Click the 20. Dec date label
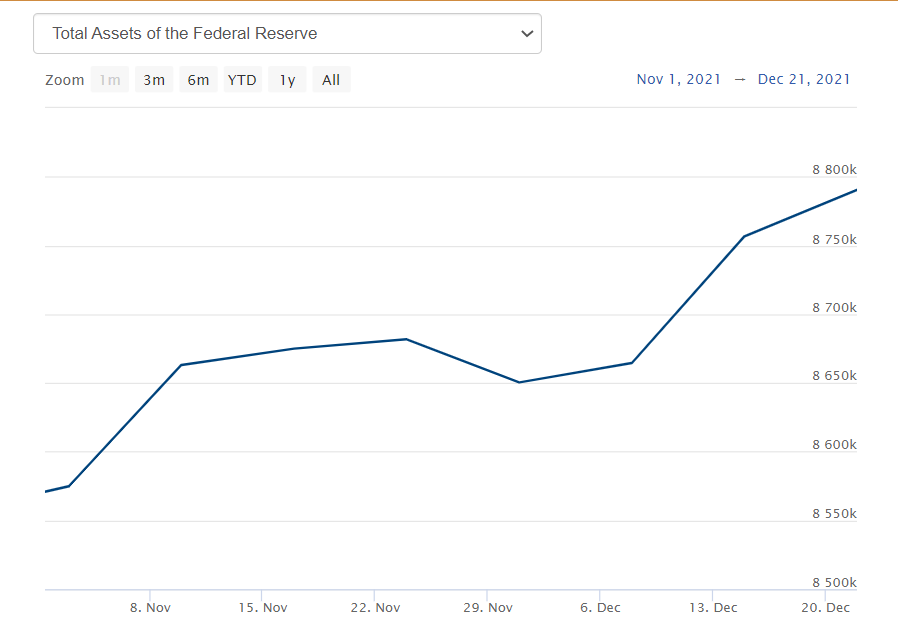This screenshot has height=629, width=898. (x=825, y=608)
